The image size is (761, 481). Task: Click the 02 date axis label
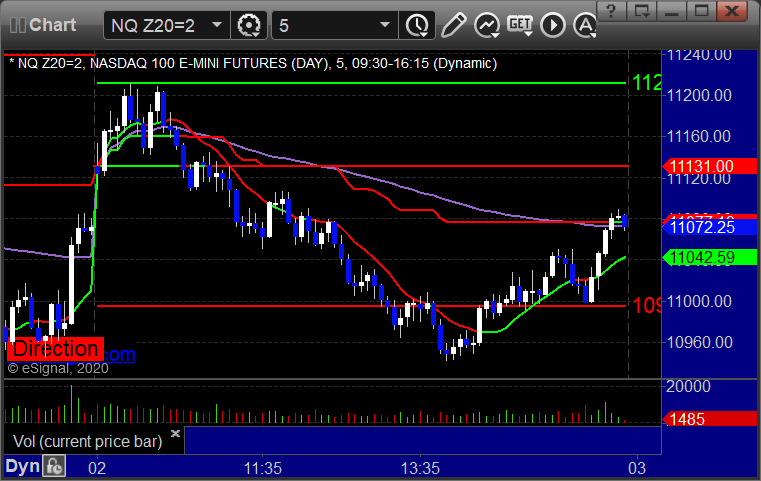point(97,468)
